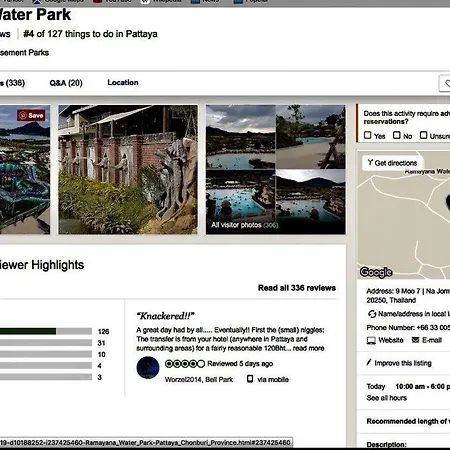Open reviewer Worzel2014 avatar
Screen dimensions: 450x450
[148, 367]
